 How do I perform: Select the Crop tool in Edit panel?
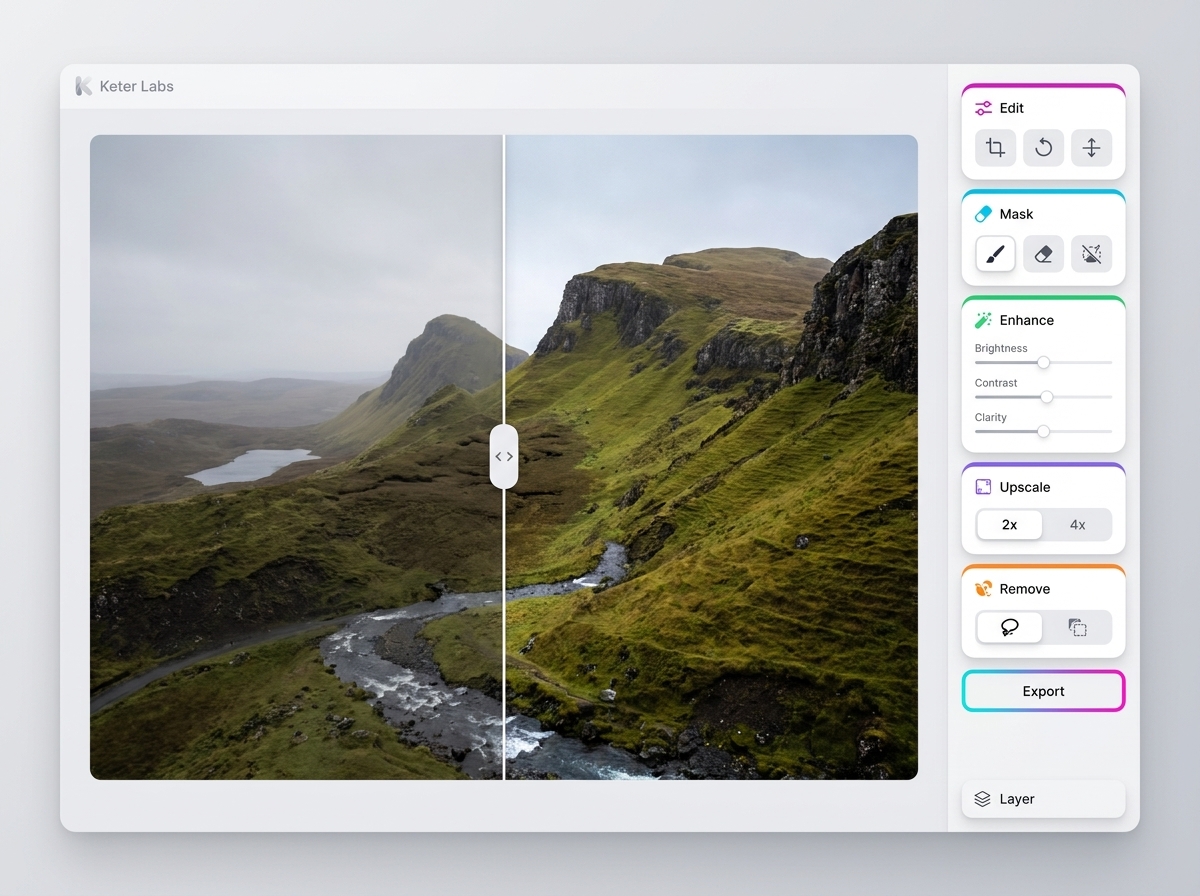click(x=995, y=148)
